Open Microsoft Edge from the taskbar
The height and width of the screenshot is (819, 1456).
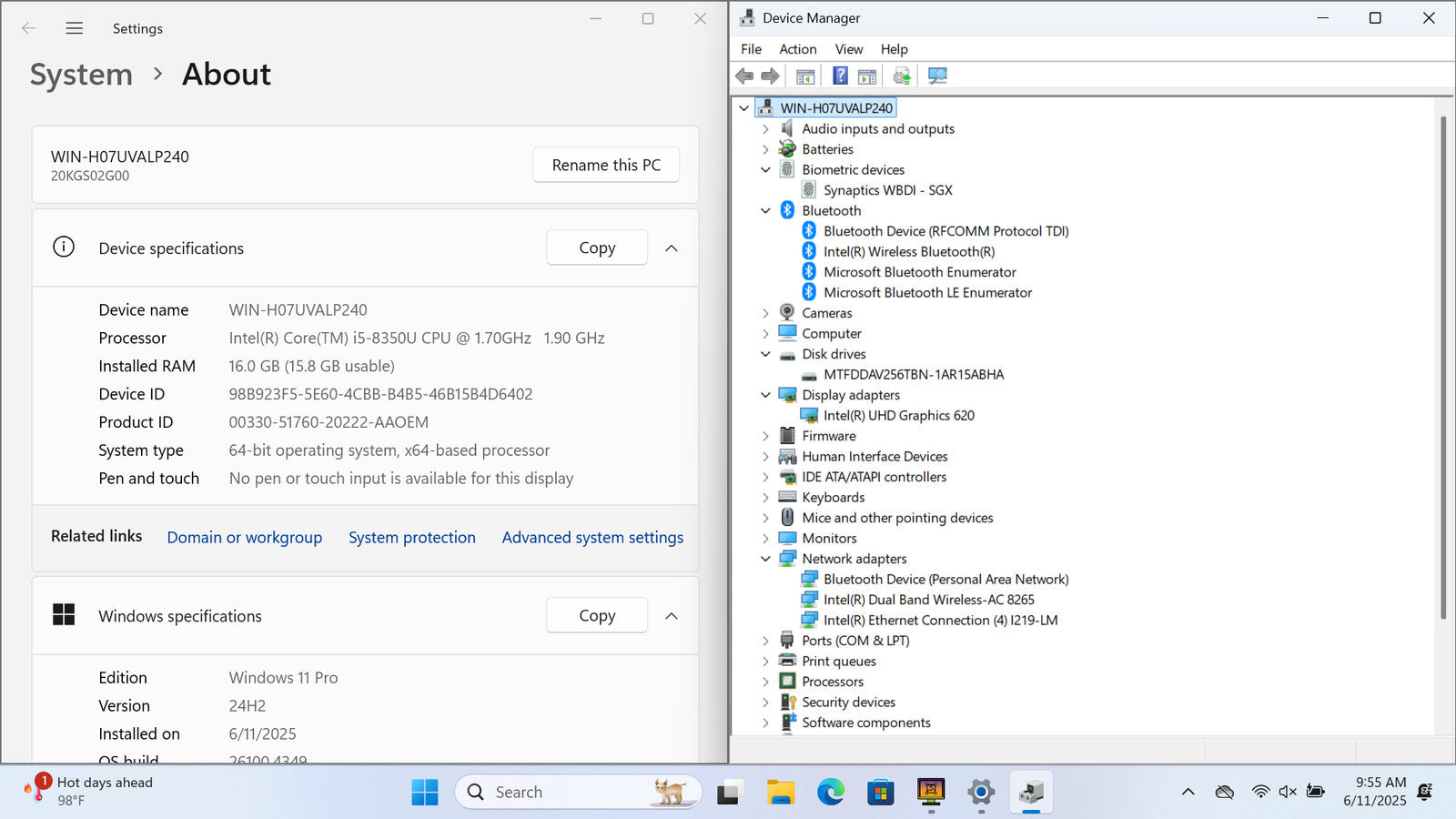(830, 793)
